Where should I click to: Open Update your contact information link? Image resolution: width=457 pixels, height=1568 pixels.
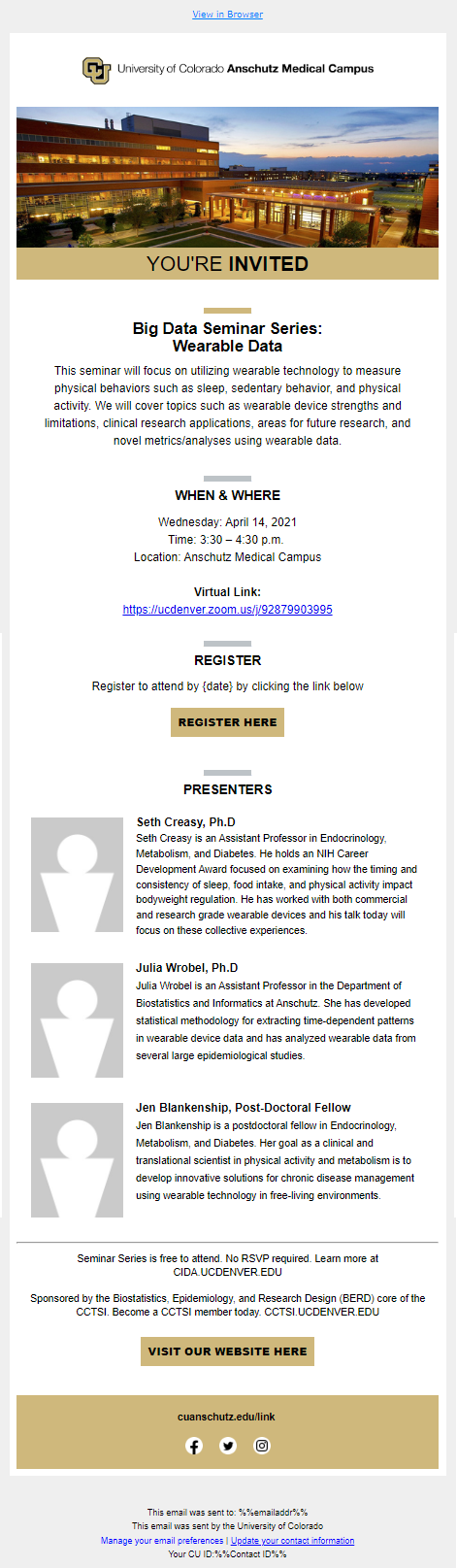tap(293, 1541)
